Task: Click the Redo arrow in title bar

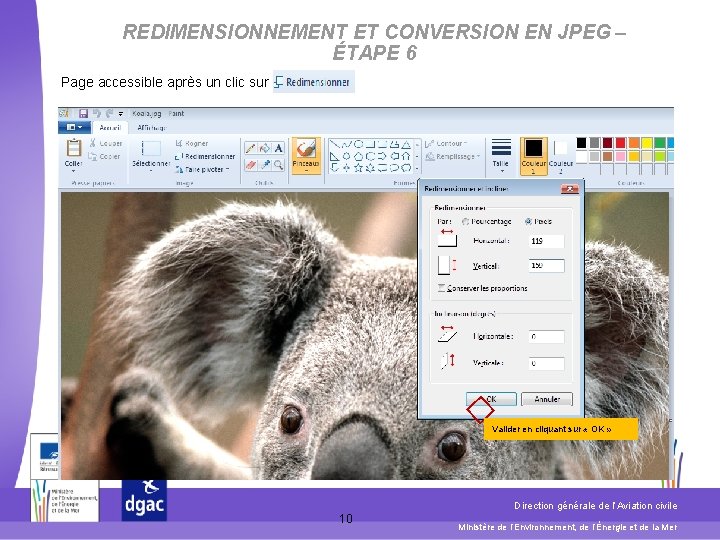Action: (x=109, y=113)
